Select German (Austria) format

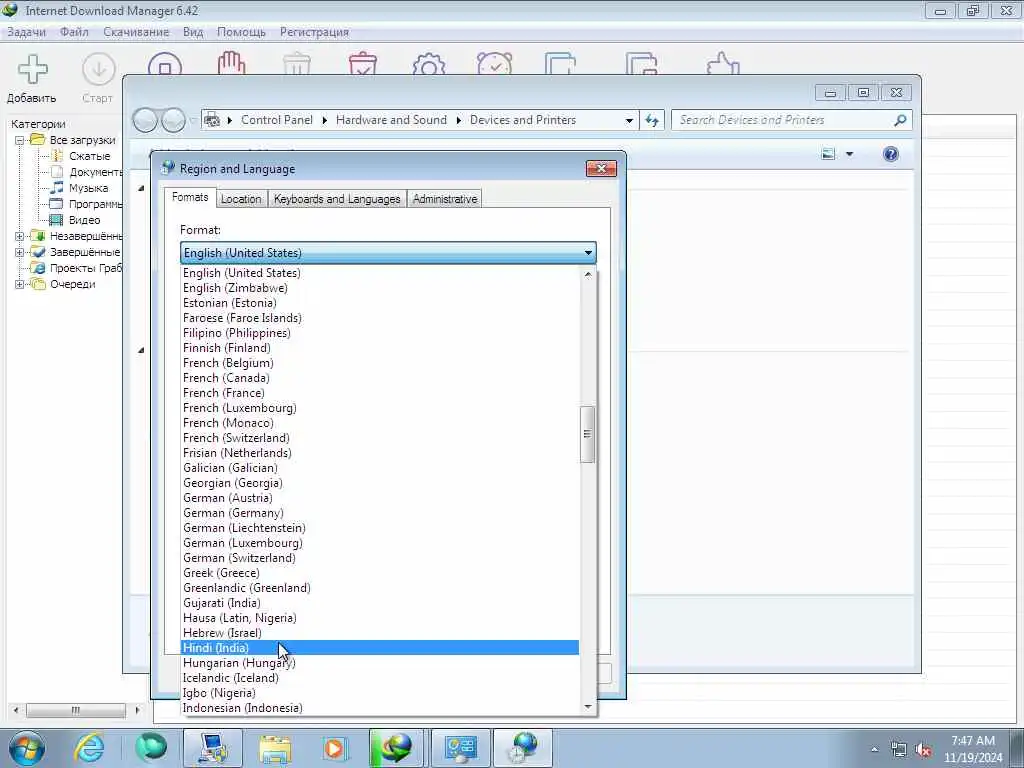tap(380, 498)
